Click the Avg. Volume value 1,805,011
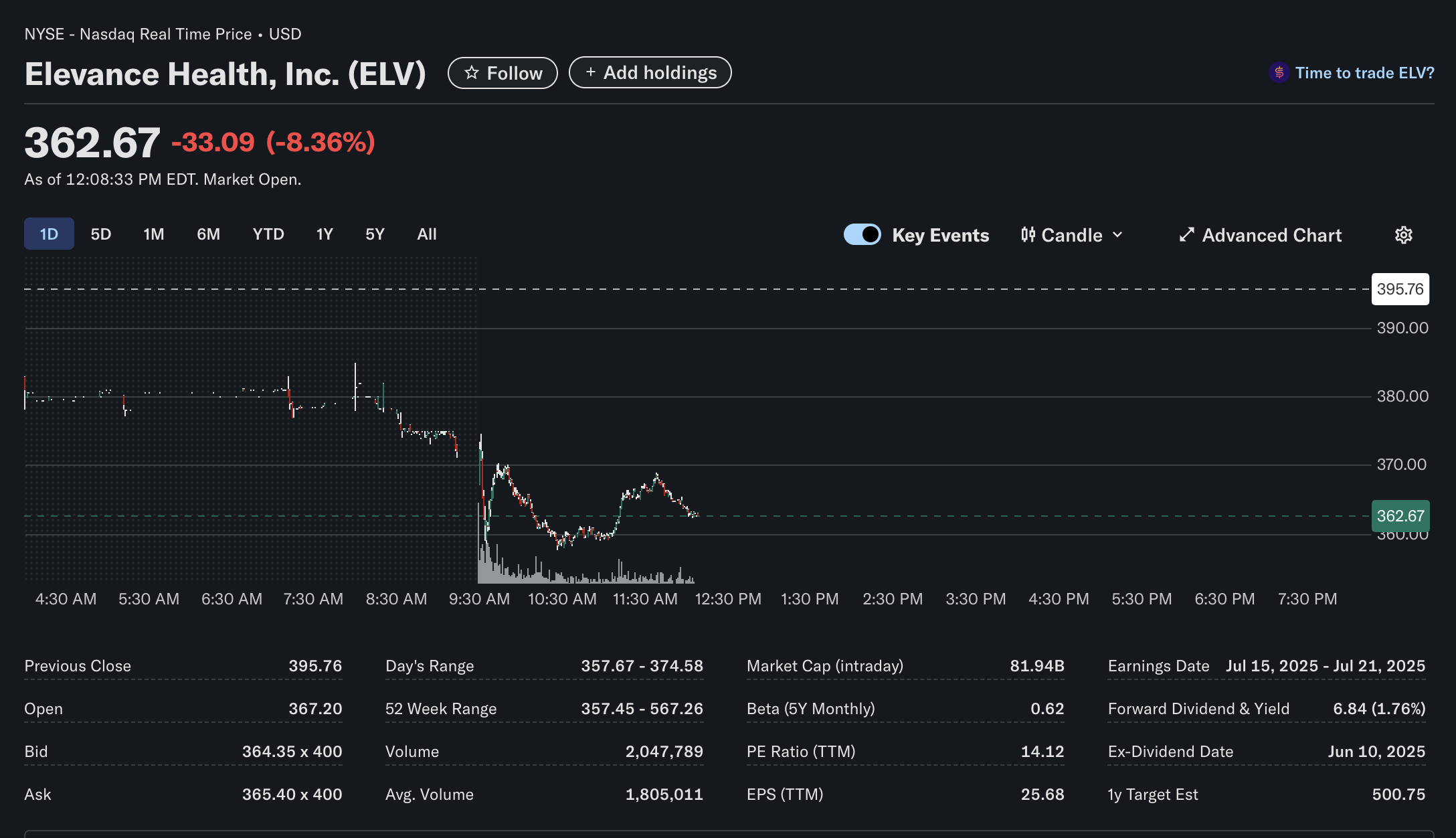 coord(664,794)
